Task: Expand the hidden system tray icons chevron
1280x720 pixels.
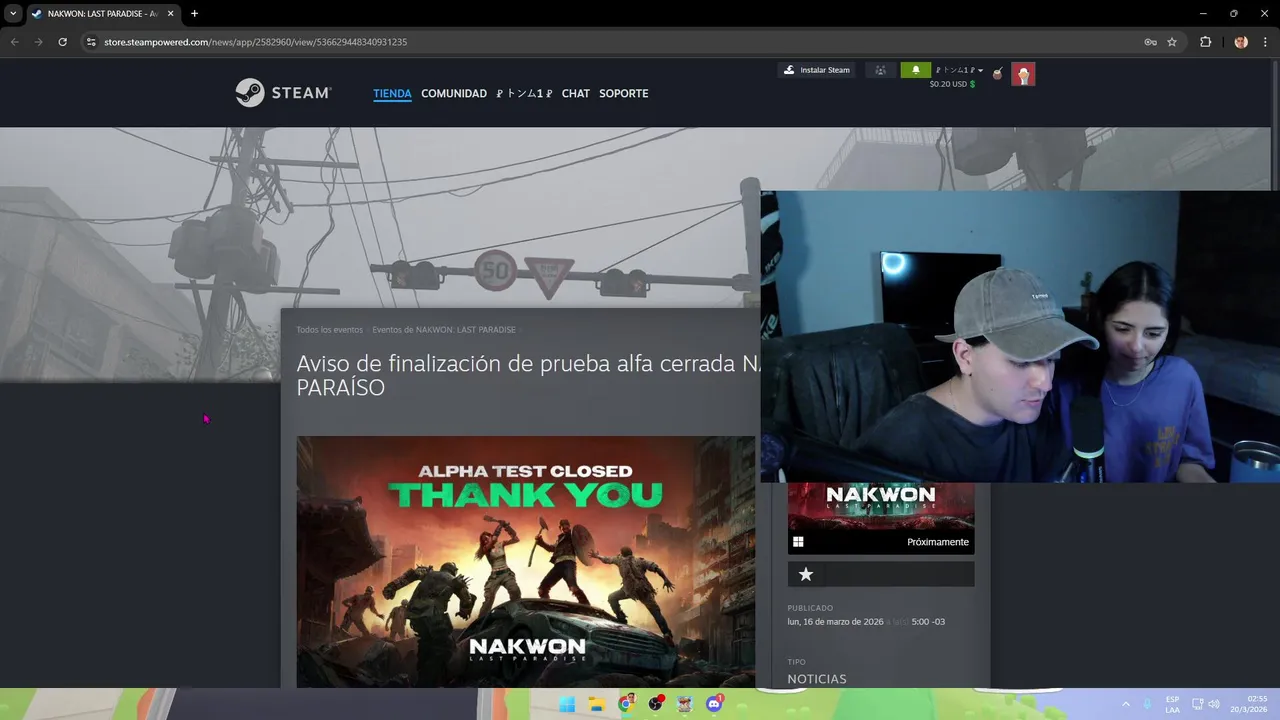Action: pos(1126,704)
